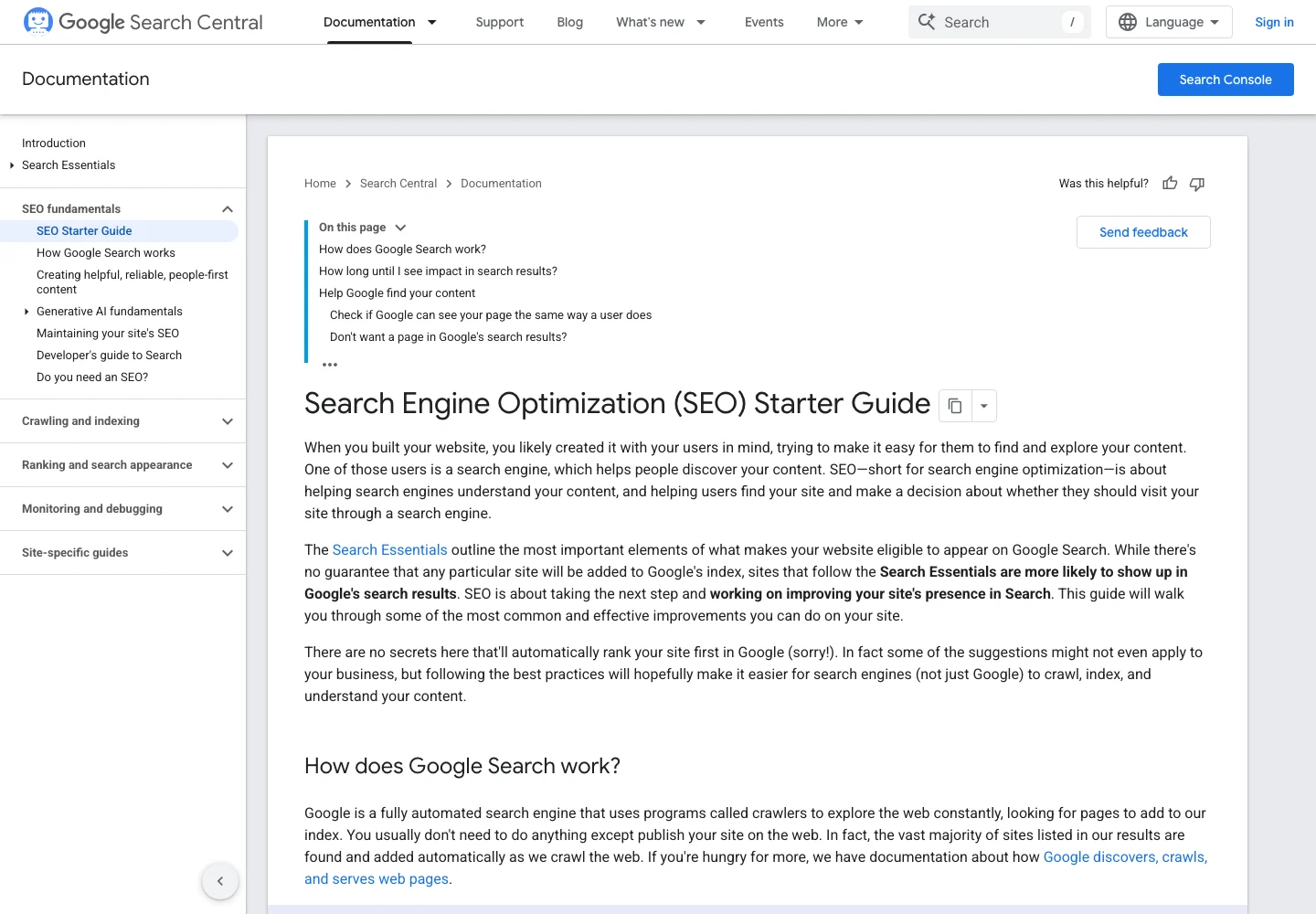Open the Language selector dropdown
The image size is (1316, 914).
pyautogui.click(x=1169, y=22)
